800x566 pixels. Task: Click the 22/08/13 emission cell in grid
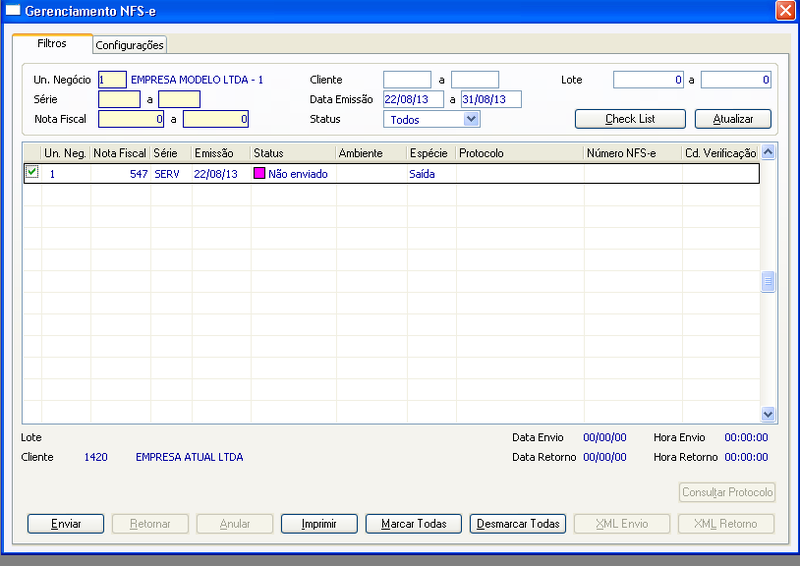coord(221,174)
